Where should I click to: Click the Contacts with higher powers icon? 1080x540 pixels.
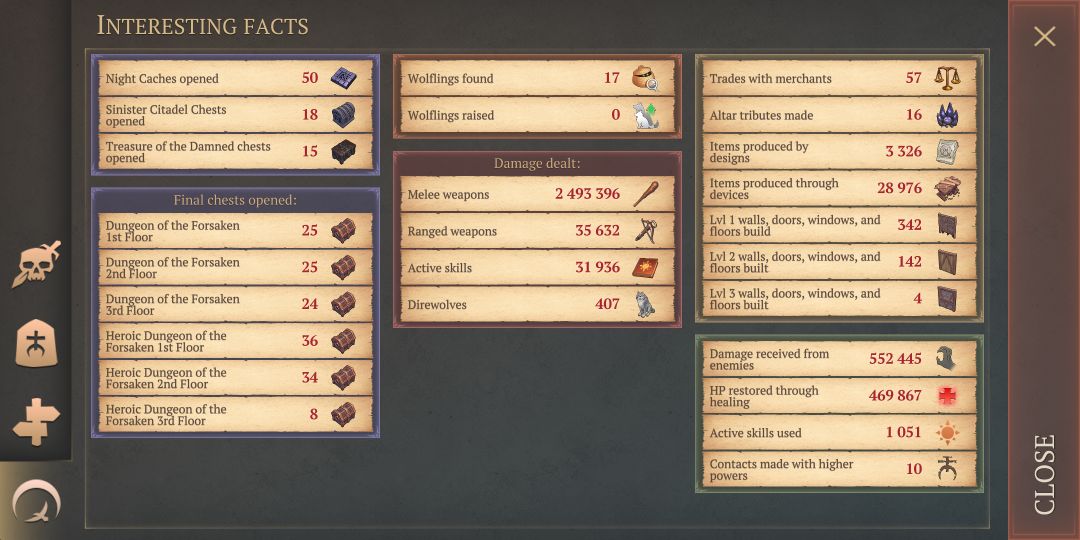tap(948, 468)
